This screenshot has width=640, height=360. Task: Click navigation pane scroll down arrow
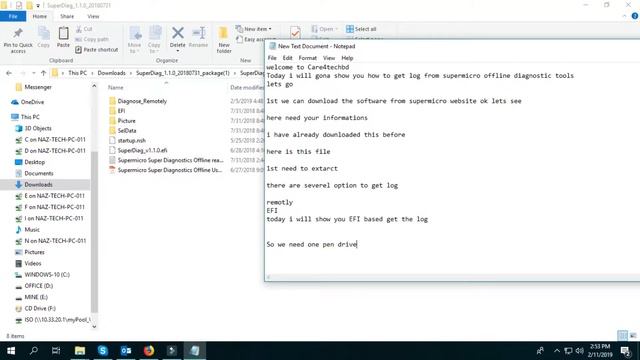[94, 326]
